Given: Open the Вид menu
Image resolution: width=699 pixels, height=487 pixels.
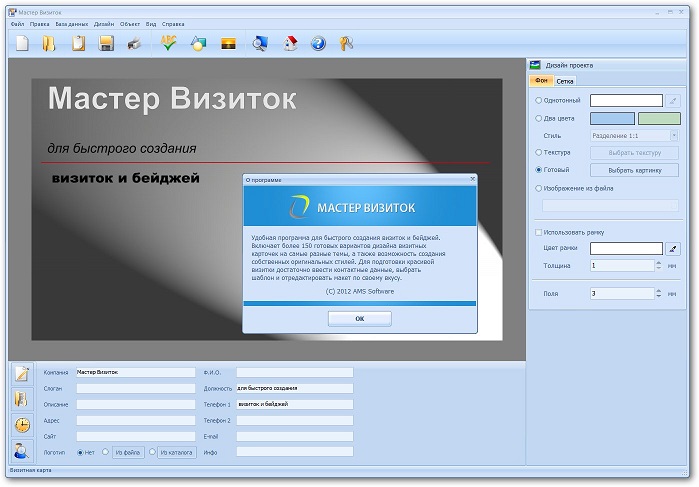Looking at the screenshot, I should tap(151, 24).
